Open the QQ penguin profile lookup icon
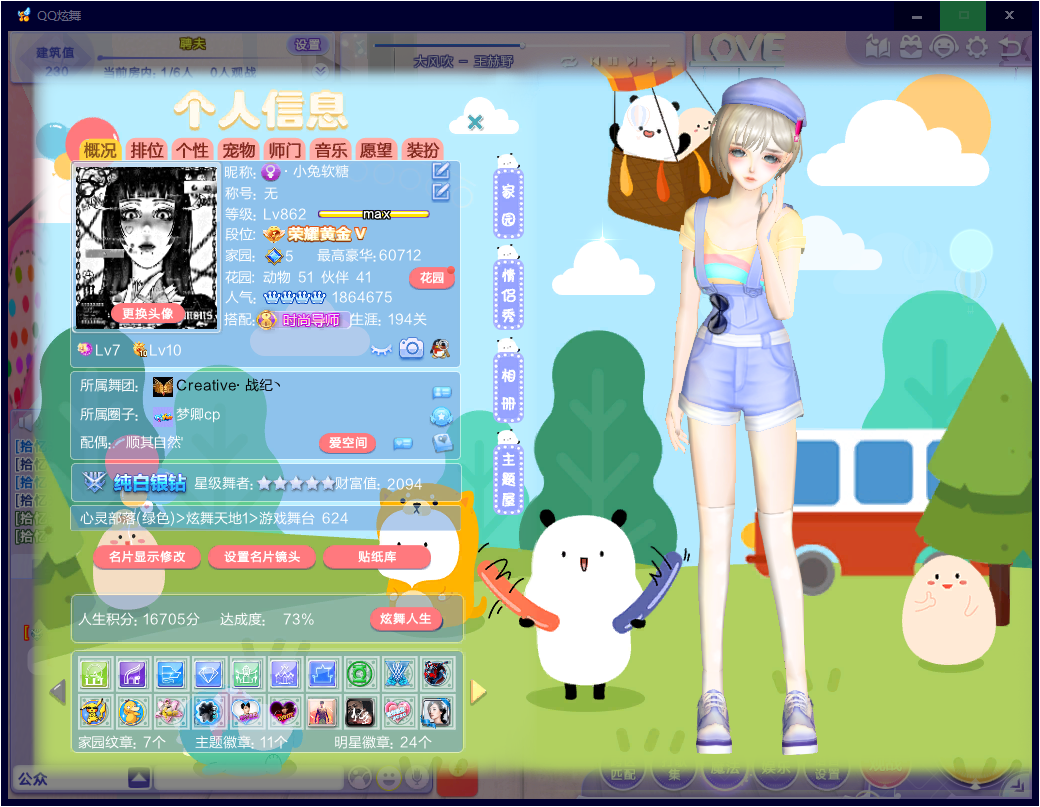The height and width of the screenshot is (807, 1040). (440, 348)
